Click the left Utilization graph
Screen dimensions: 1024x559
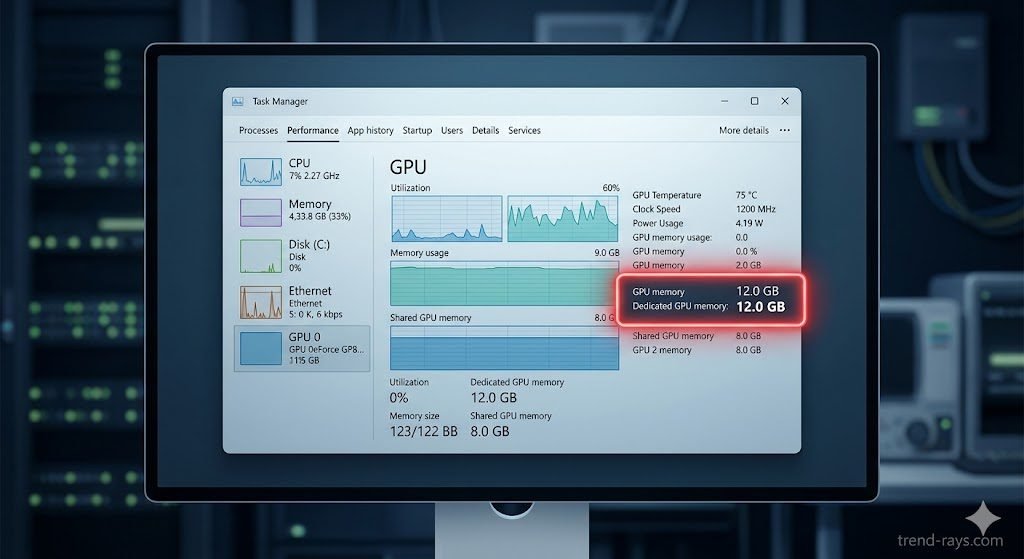click(x=447, y=219)
